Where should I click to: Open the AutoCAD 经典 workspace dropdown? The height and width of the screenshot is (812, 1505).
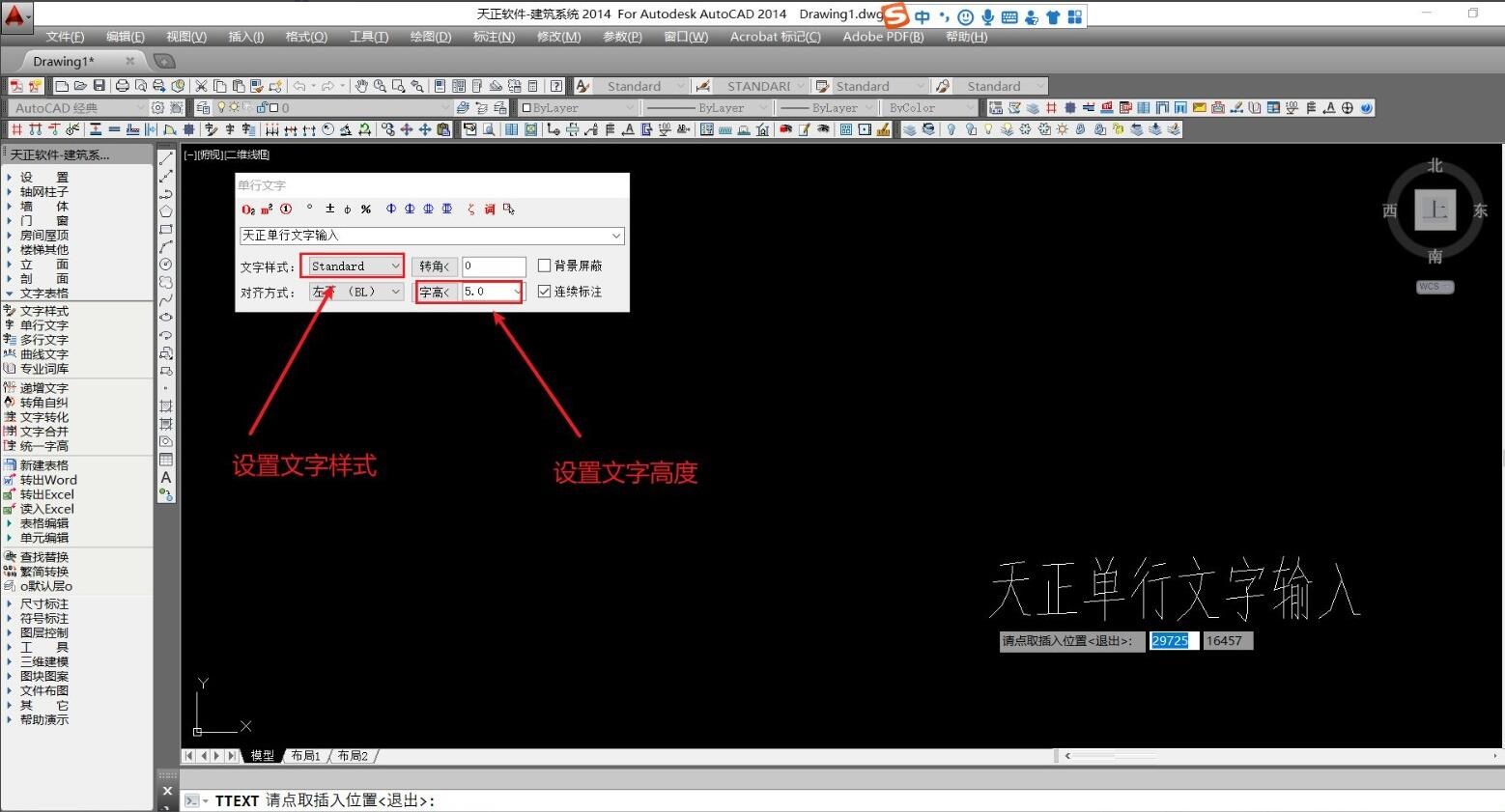[x=77, y=107]
